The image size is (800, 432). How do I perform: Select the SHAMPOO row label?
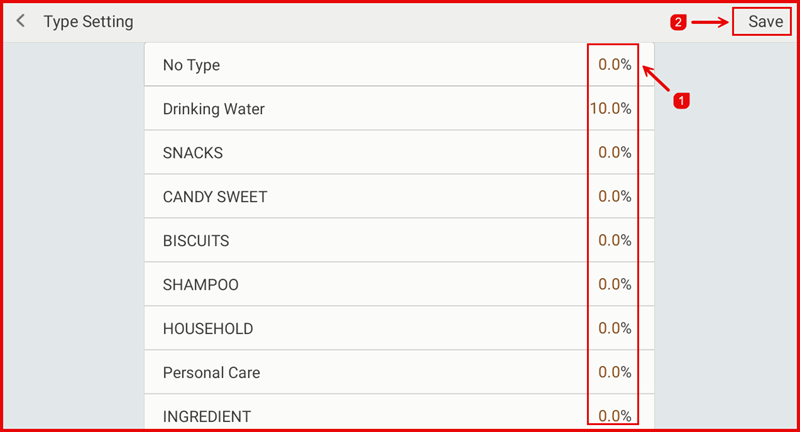pos(201,285)
